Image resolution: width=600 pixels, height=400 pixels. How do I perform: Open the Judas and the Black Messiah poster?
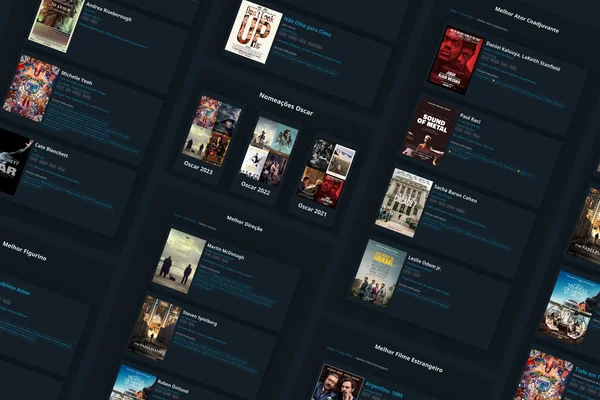456,60
